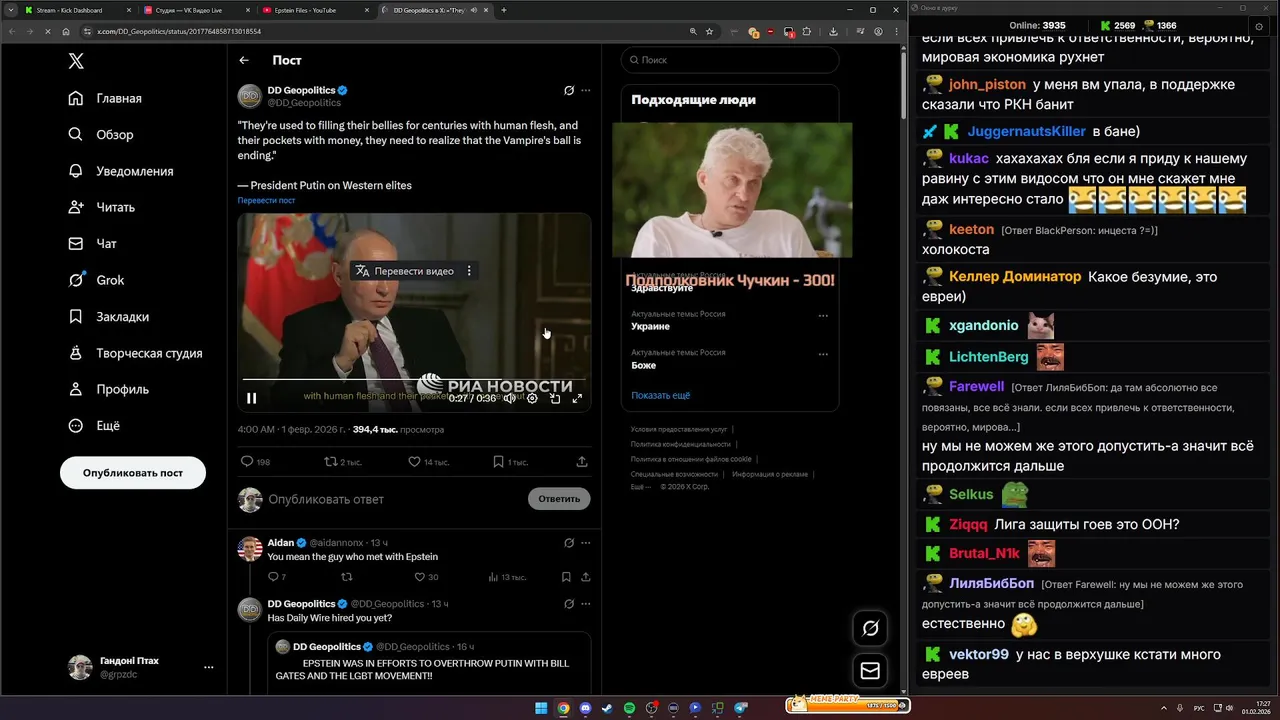Open account options next to Гандоні Птах

(208, 667)
